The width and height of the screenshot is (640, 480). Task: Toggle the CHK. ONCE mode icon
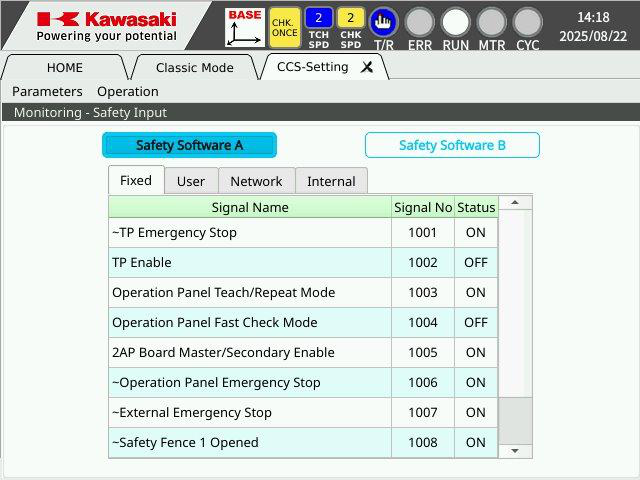284,27
